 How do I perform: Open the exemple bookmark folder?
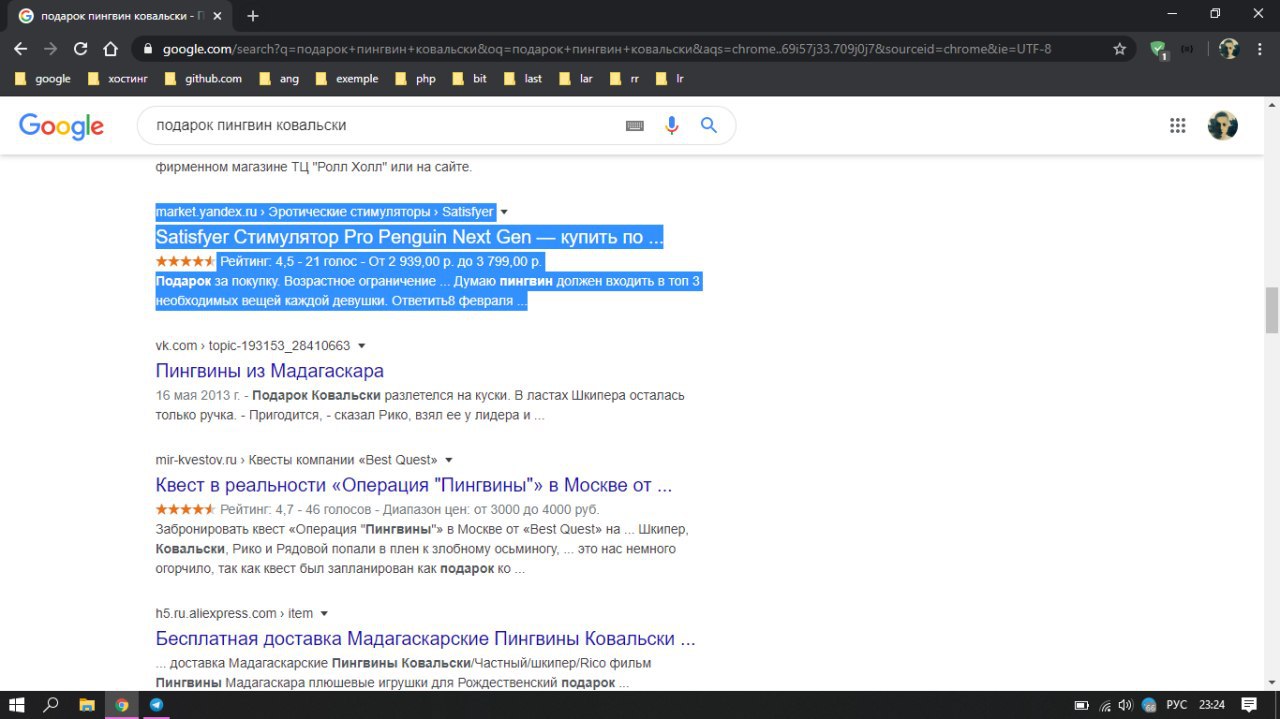[x=347, y=78]
